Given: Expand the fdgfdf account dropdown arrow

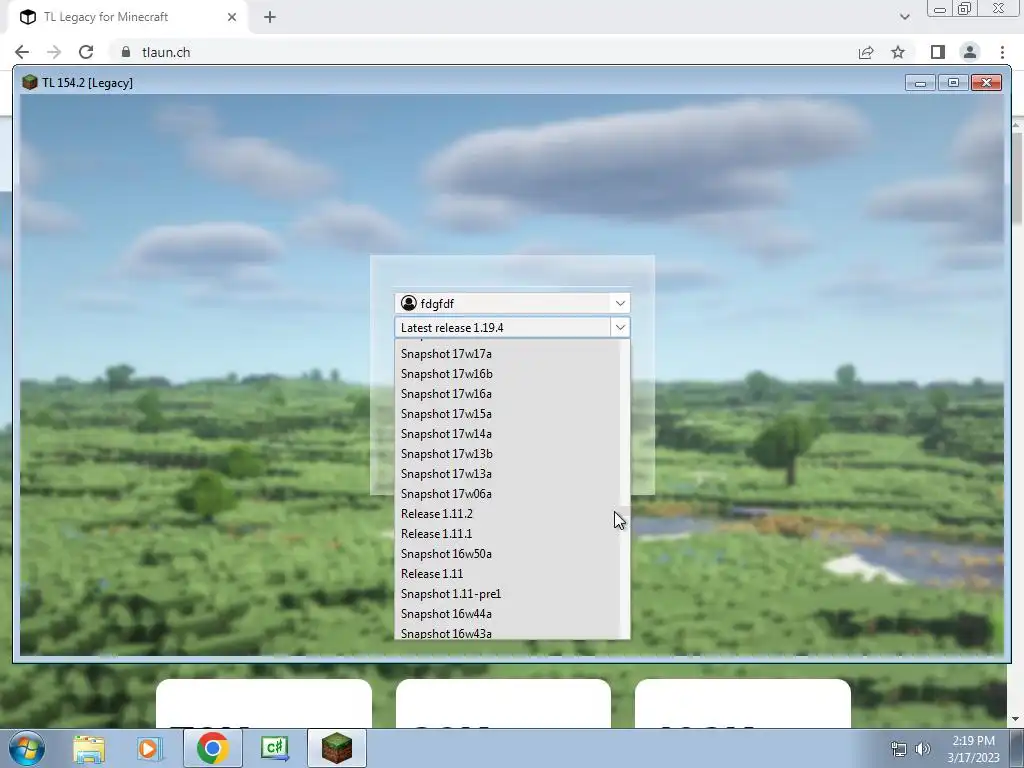Looking at the screenshot, I should click(x=620, y=303).
